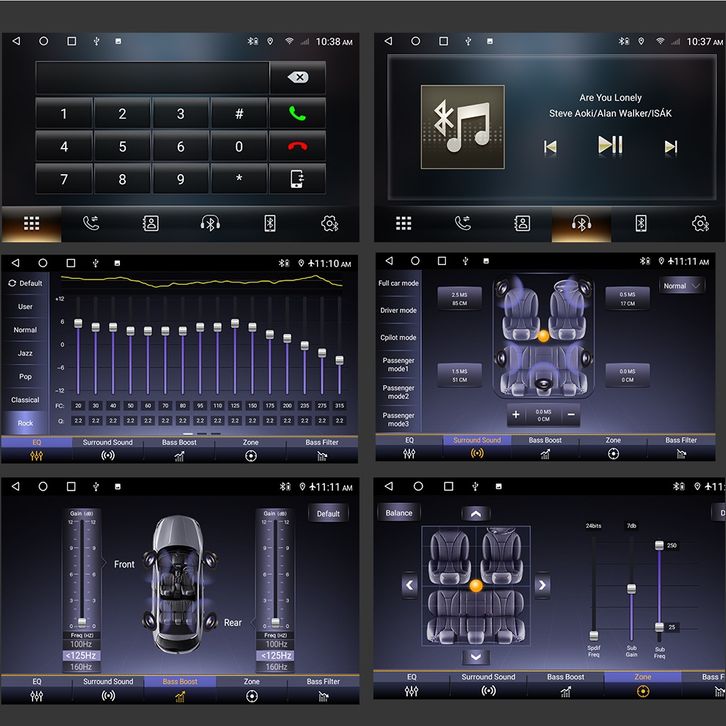Skip to next track in Bluetooth music
Image resolution: width=726 pixels, height=726 pixels.
point(670,147)
